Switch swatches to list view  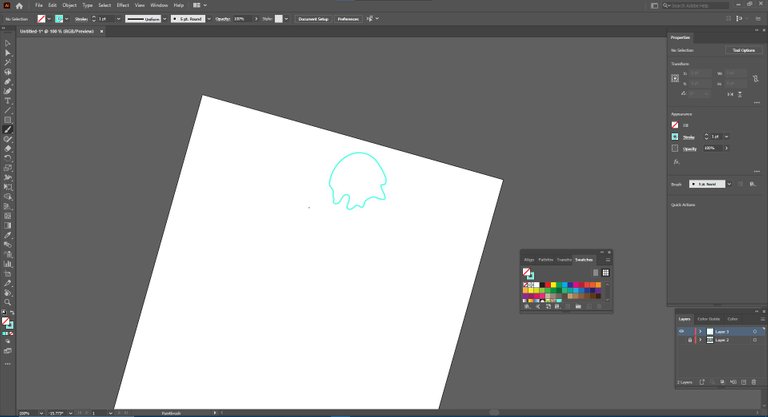(596, 273)
